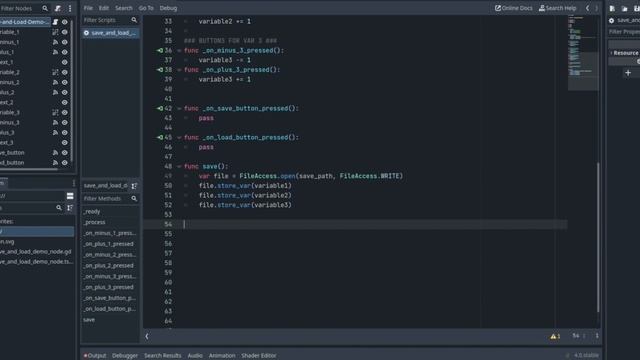Click the Search Help button

pos(558,8)
